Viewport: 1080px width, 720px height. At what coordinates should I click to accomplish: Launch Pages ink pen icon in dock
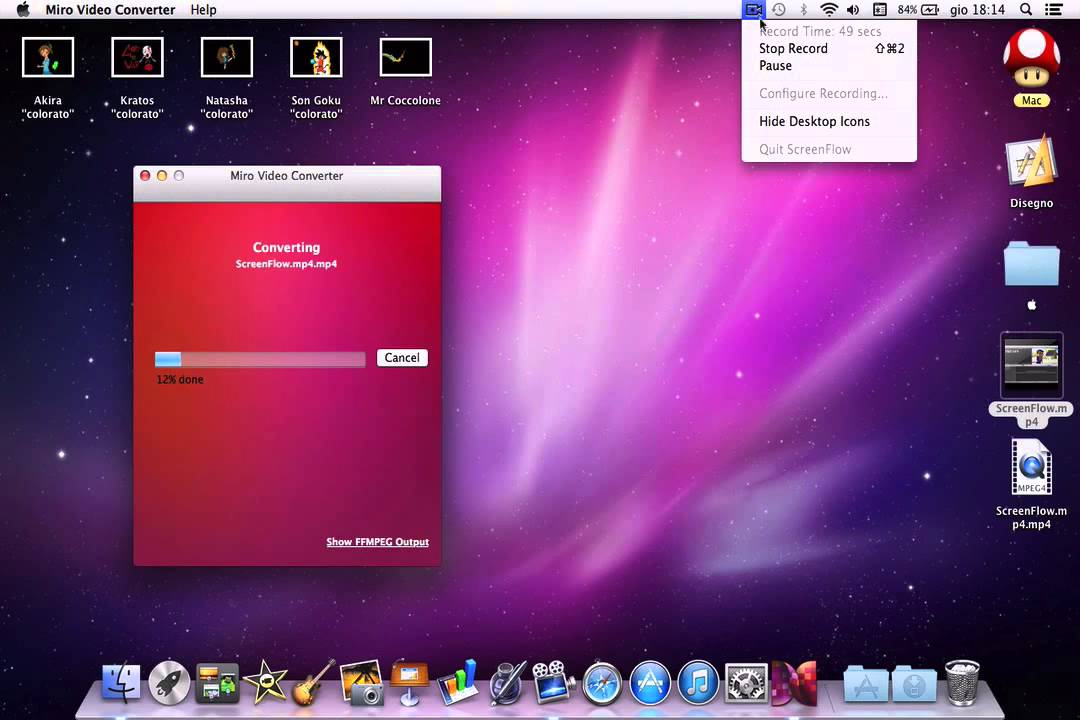click(x=507, y=683)
